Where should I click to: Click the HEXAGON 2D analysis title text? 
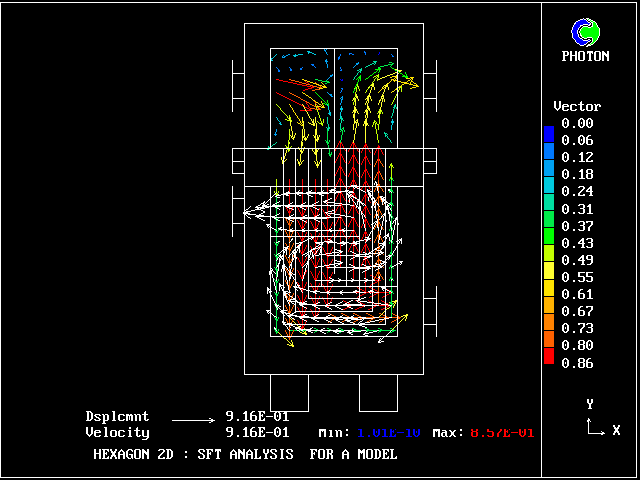[245, 454]
